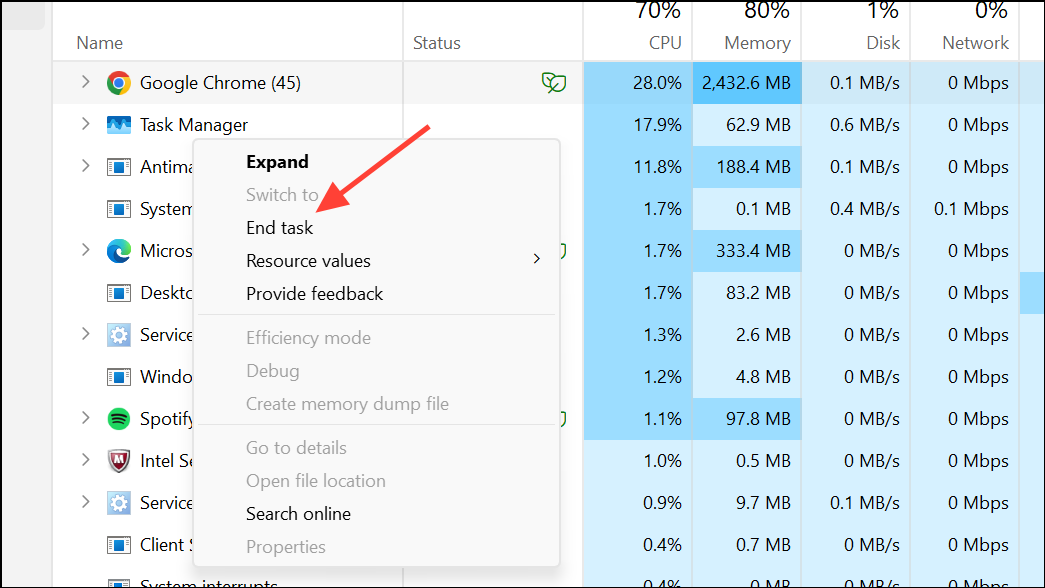Choose End task from context menu
The height and width of the screenshot is (588, 1045).
pyautogui.click(x=280, y=228)
